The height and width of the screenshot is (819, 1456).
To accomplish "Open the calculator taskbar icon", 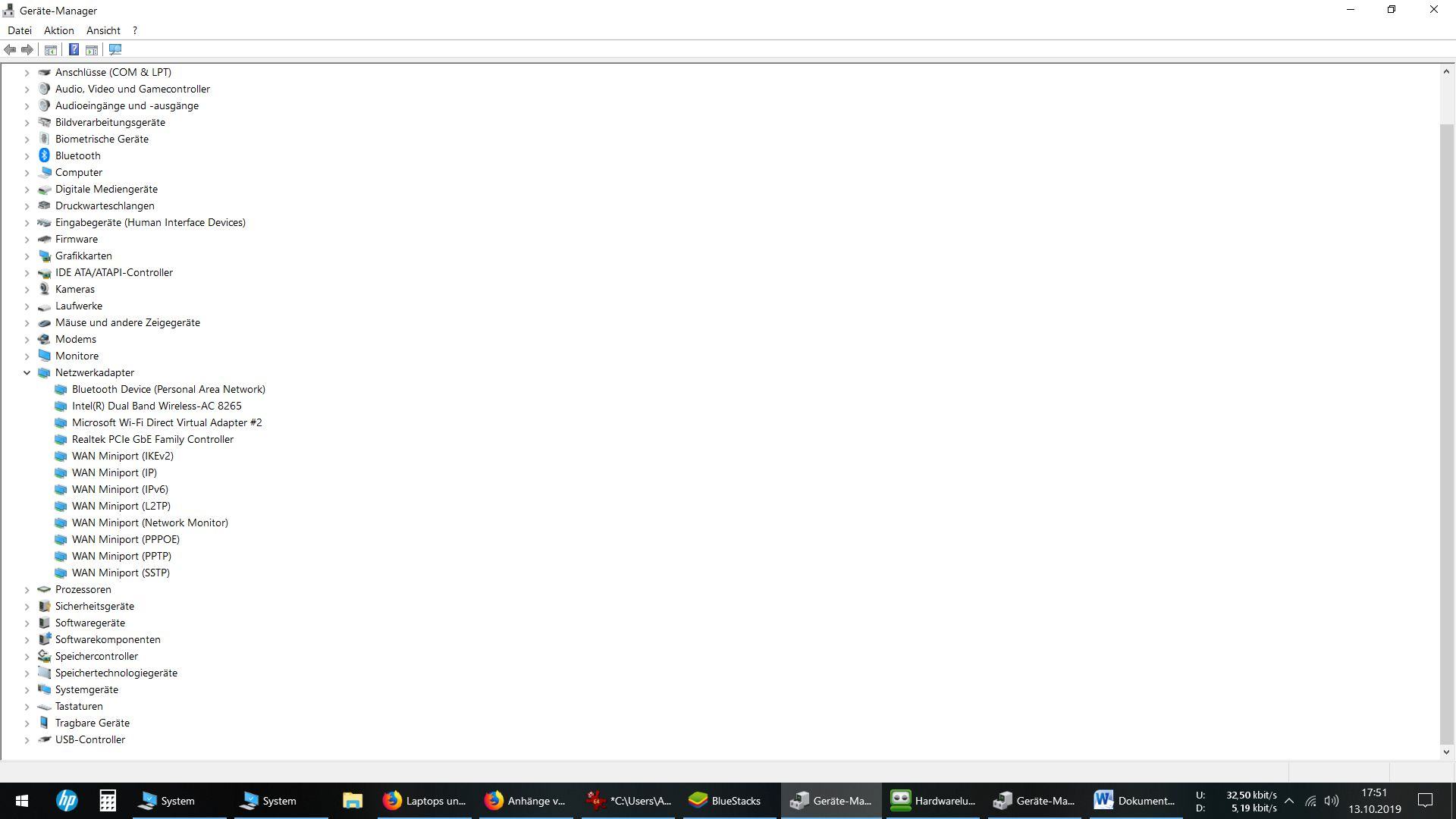I will pyautogui.click(x=108, y=801).
